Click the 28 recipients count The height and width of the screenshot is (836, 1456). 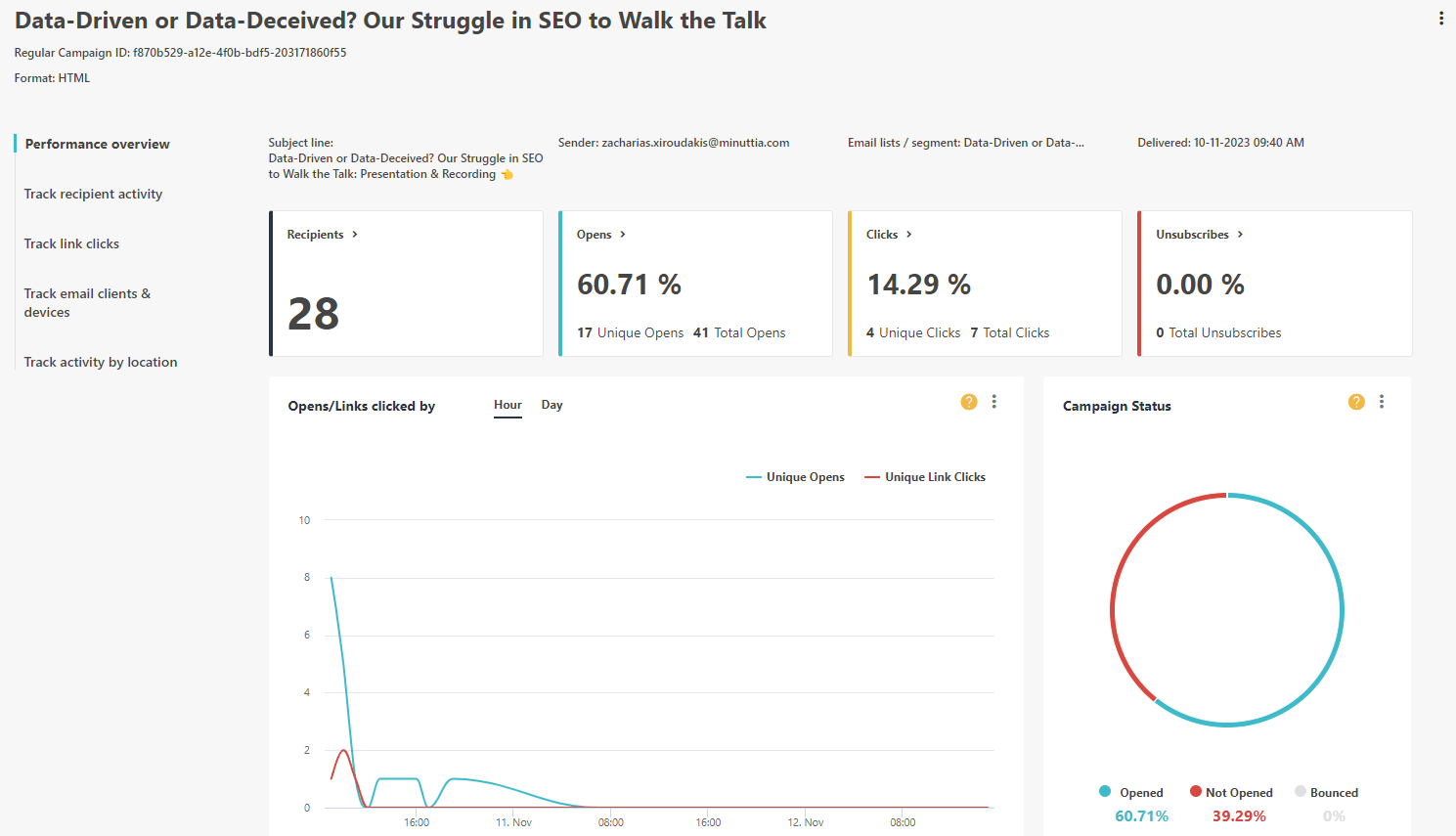click(313, 314)
